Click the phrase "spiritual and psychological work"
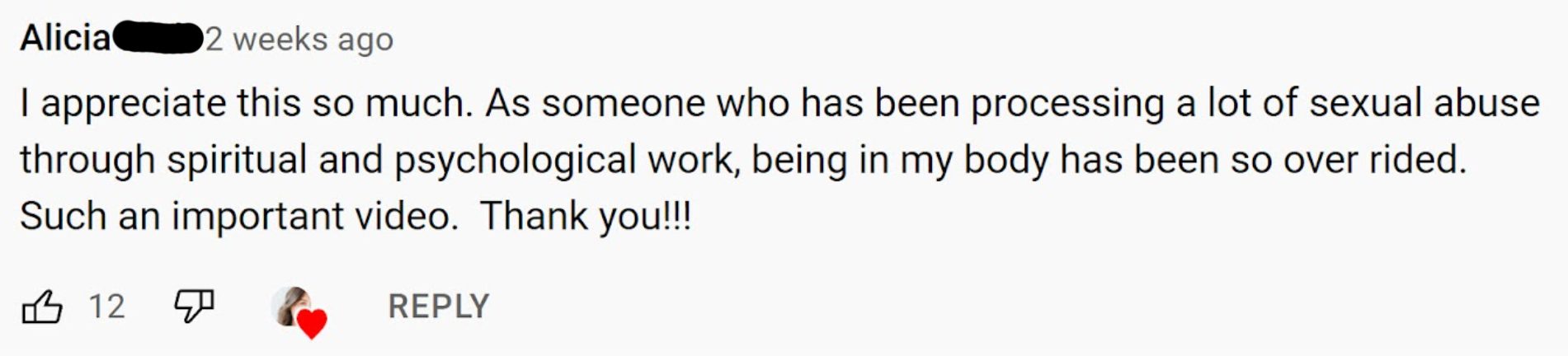This screenshot has height=356, width=1568. (449, 161)
